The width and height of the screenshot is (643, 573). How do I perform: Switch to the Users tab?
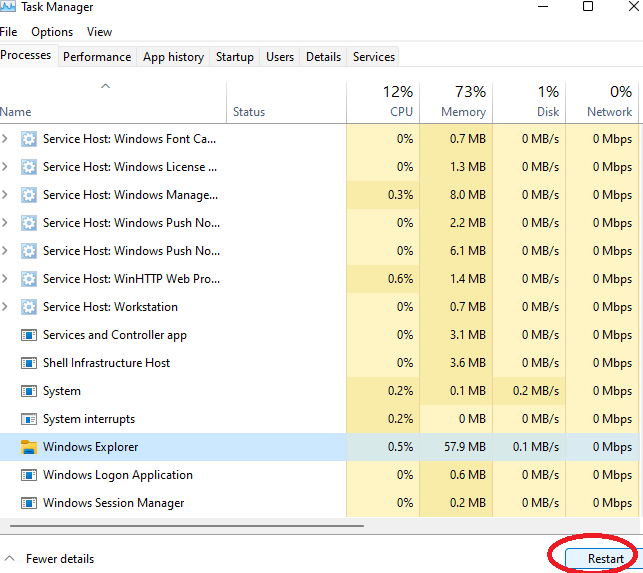pyautogui.click(x=280, y=57)
